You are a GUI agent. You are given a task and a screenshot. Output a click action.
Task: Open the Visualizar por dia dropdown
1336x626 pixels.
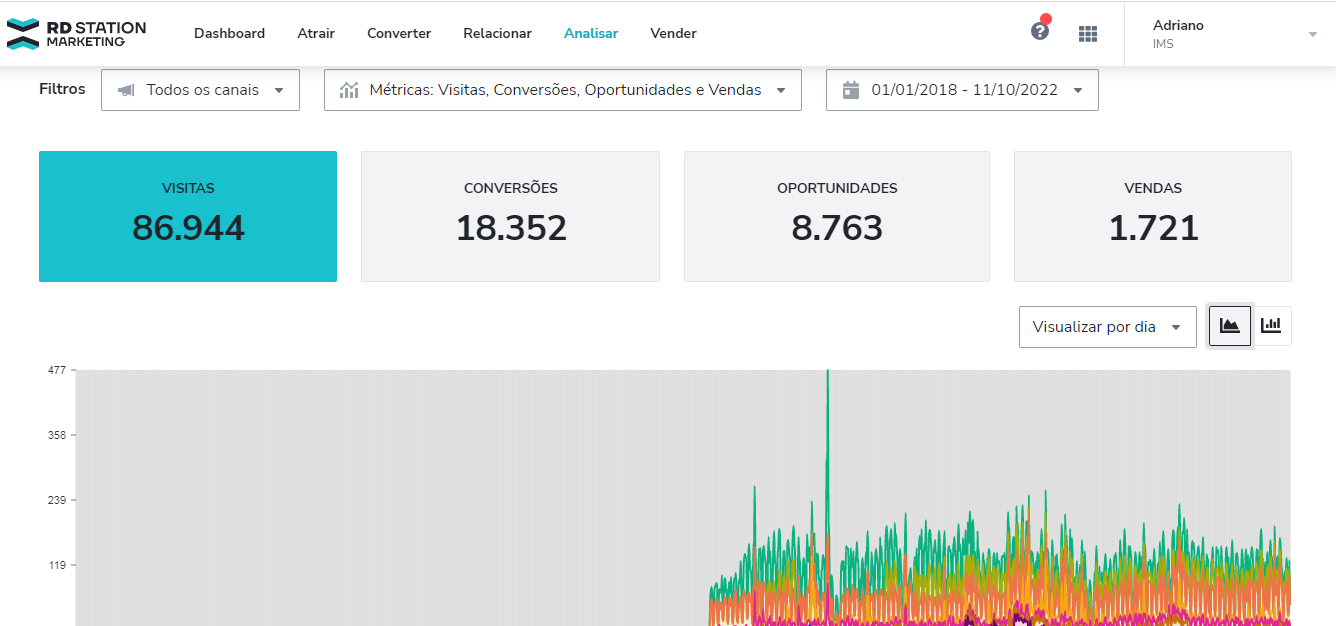[1107, 327]
